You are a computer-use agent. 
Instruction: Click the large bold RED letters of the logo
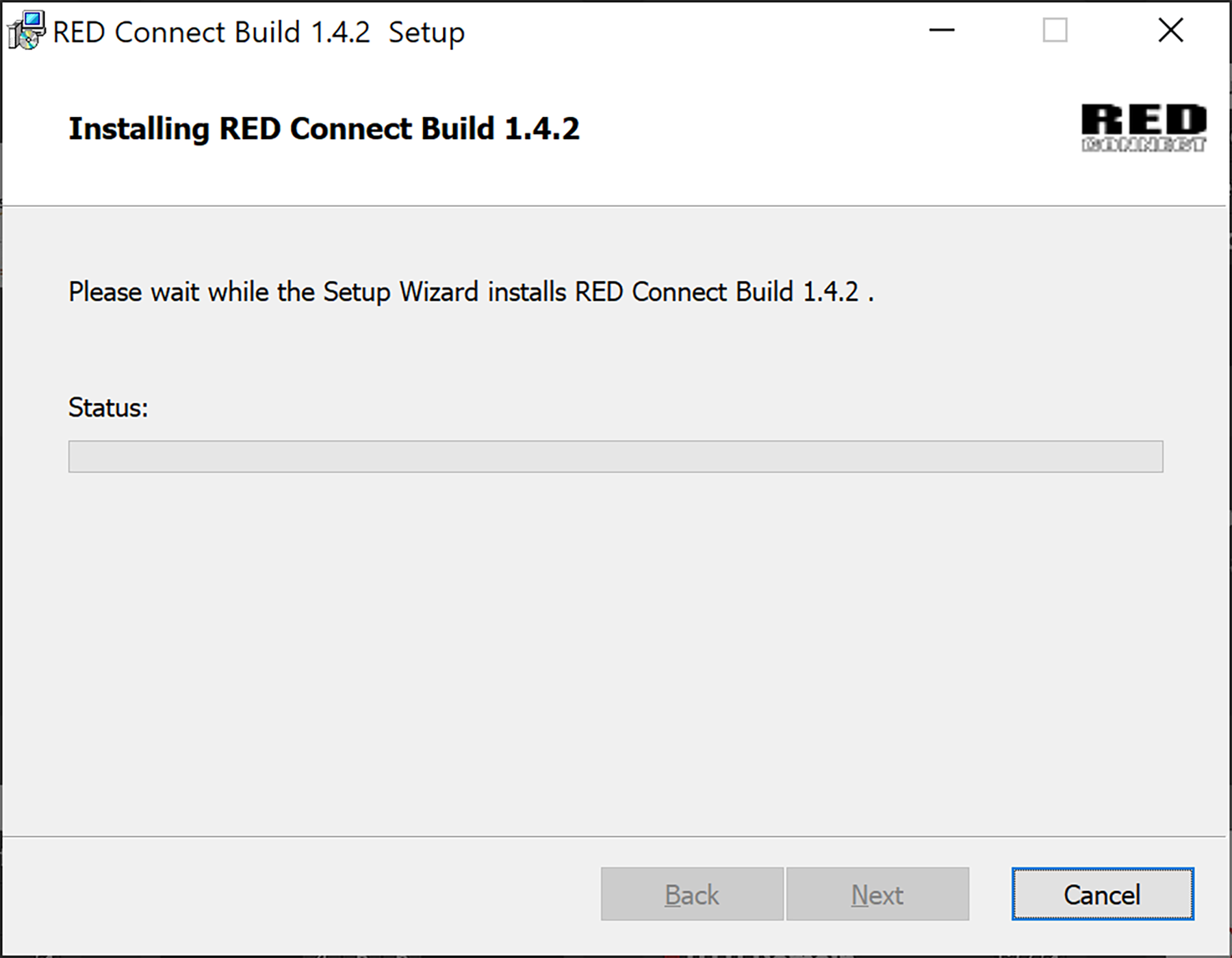click(x=1144, y=120)
